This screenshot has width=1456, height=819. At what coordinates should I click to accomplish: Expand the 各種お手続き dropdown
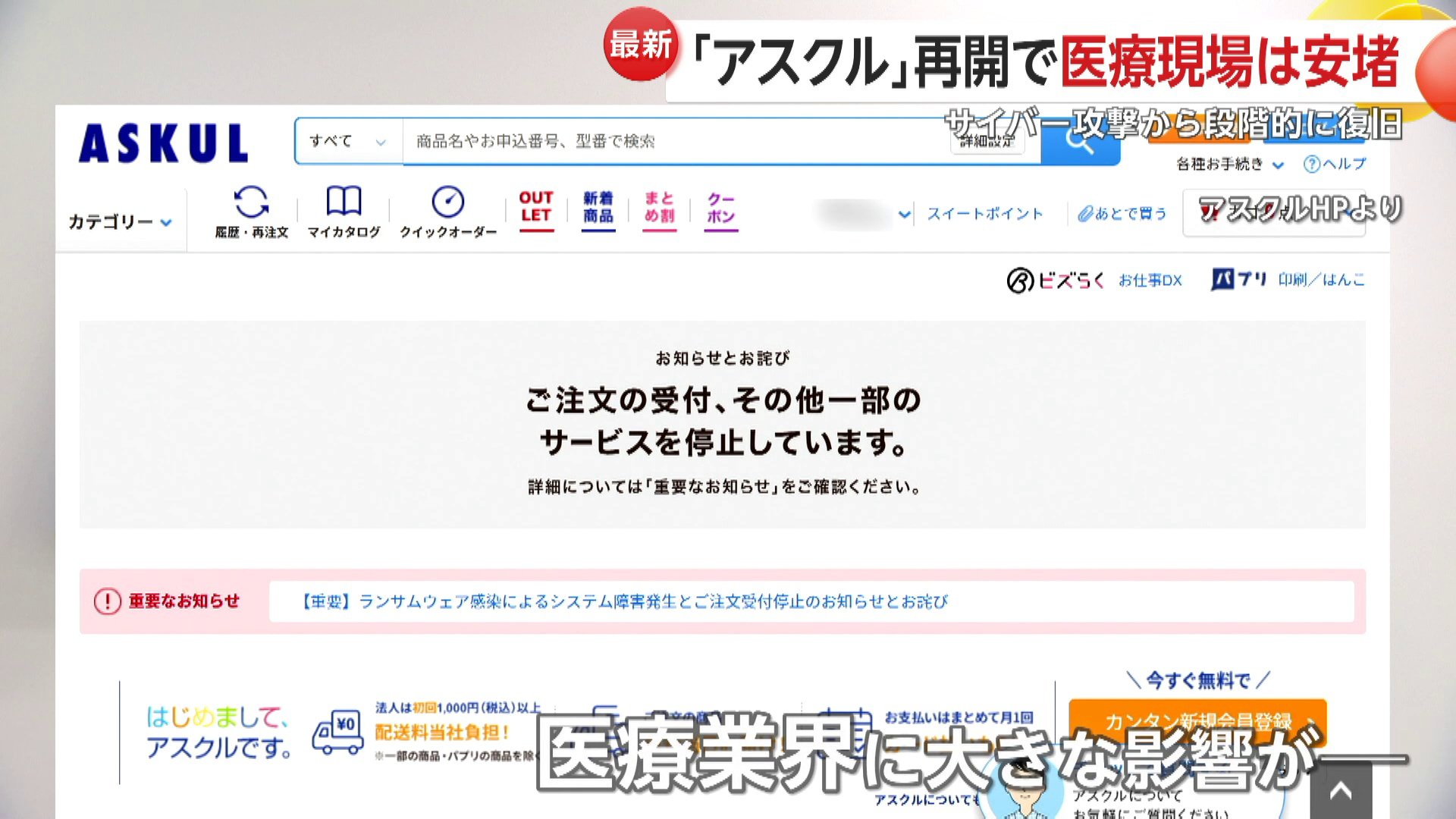1229,165
